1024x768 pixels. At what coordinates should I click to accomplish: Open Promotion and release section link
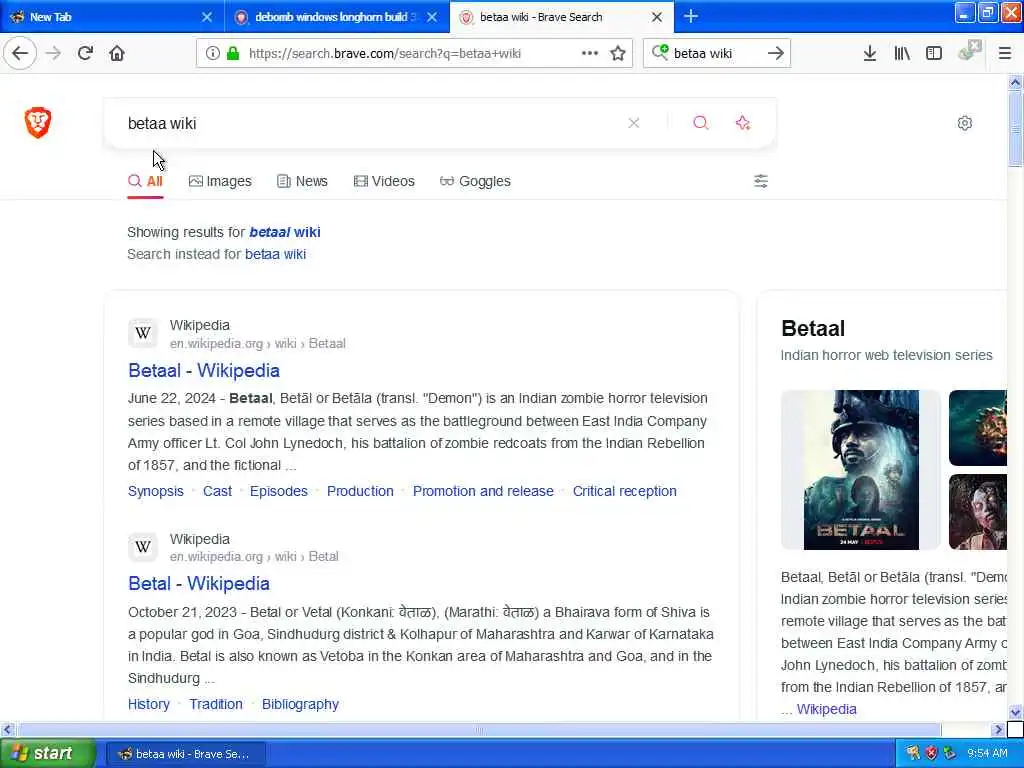point(483,491)
